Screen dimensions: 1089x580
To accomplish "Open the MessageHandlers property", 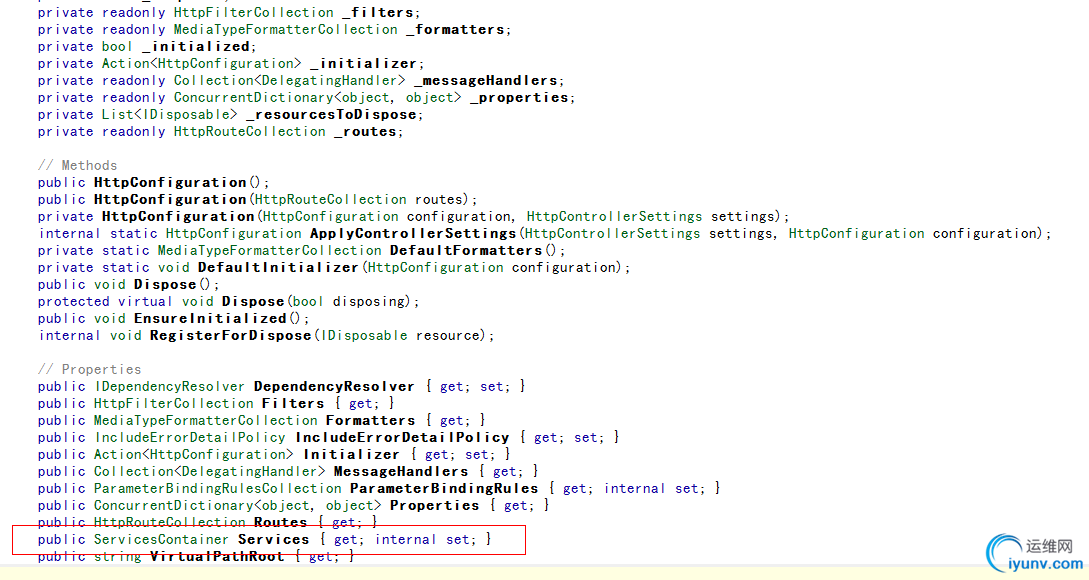I will coord(401,472).
